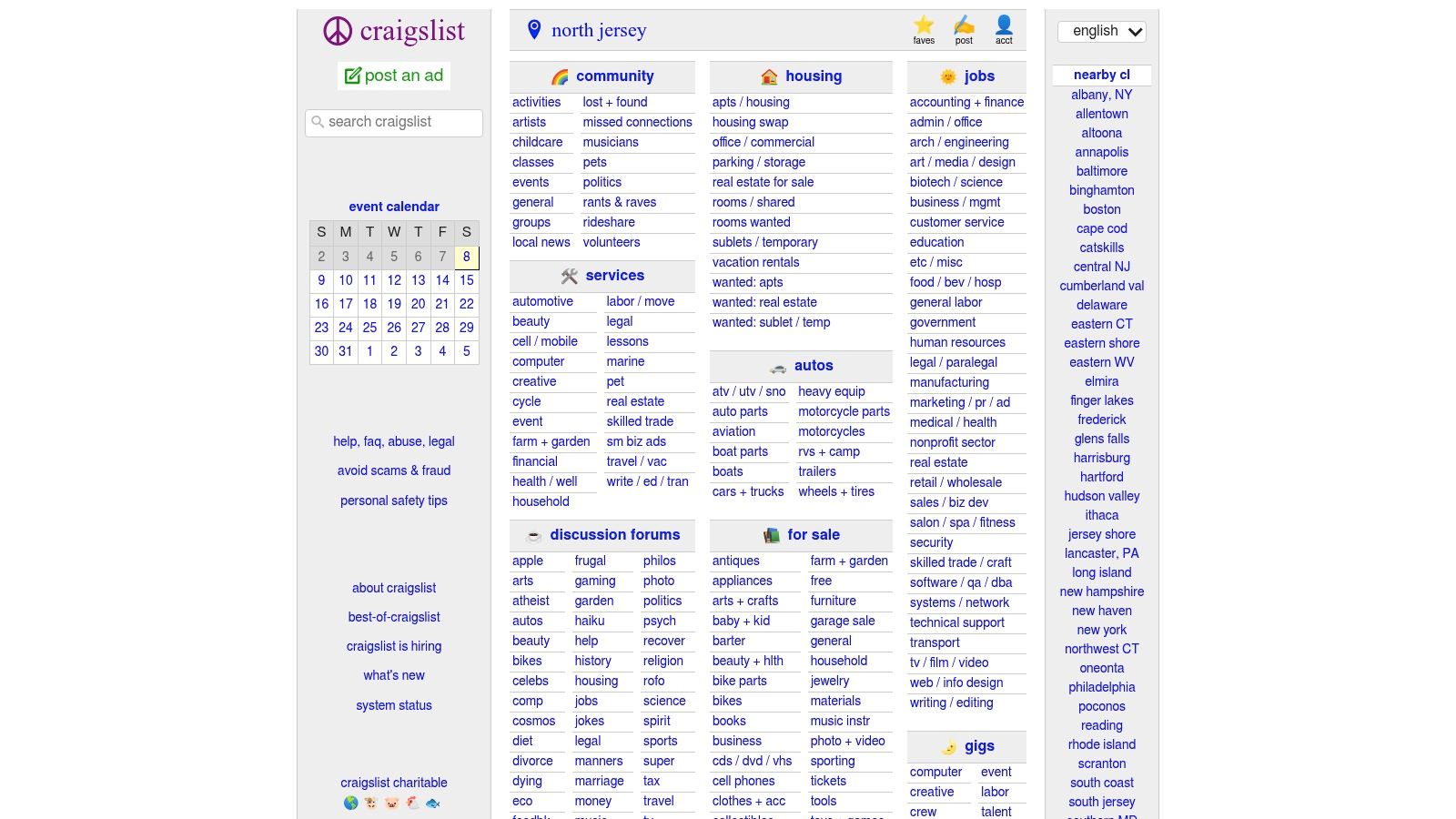Go to new york nearby site
This screenshot has height=819, width=1456.
pos(1102,631)
